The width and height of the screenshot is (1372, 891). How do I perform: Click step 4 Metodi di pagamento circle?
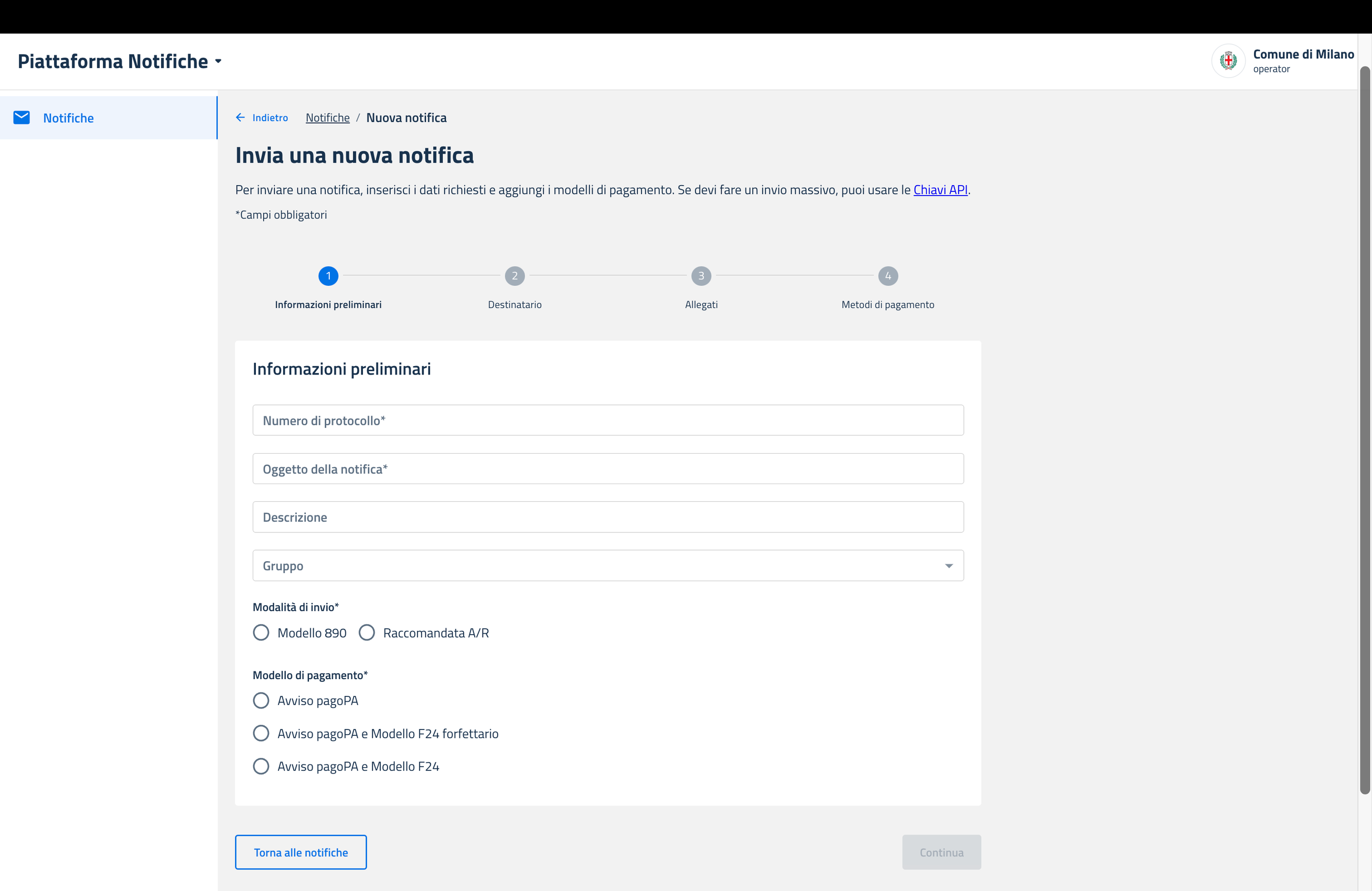[887, 276]
